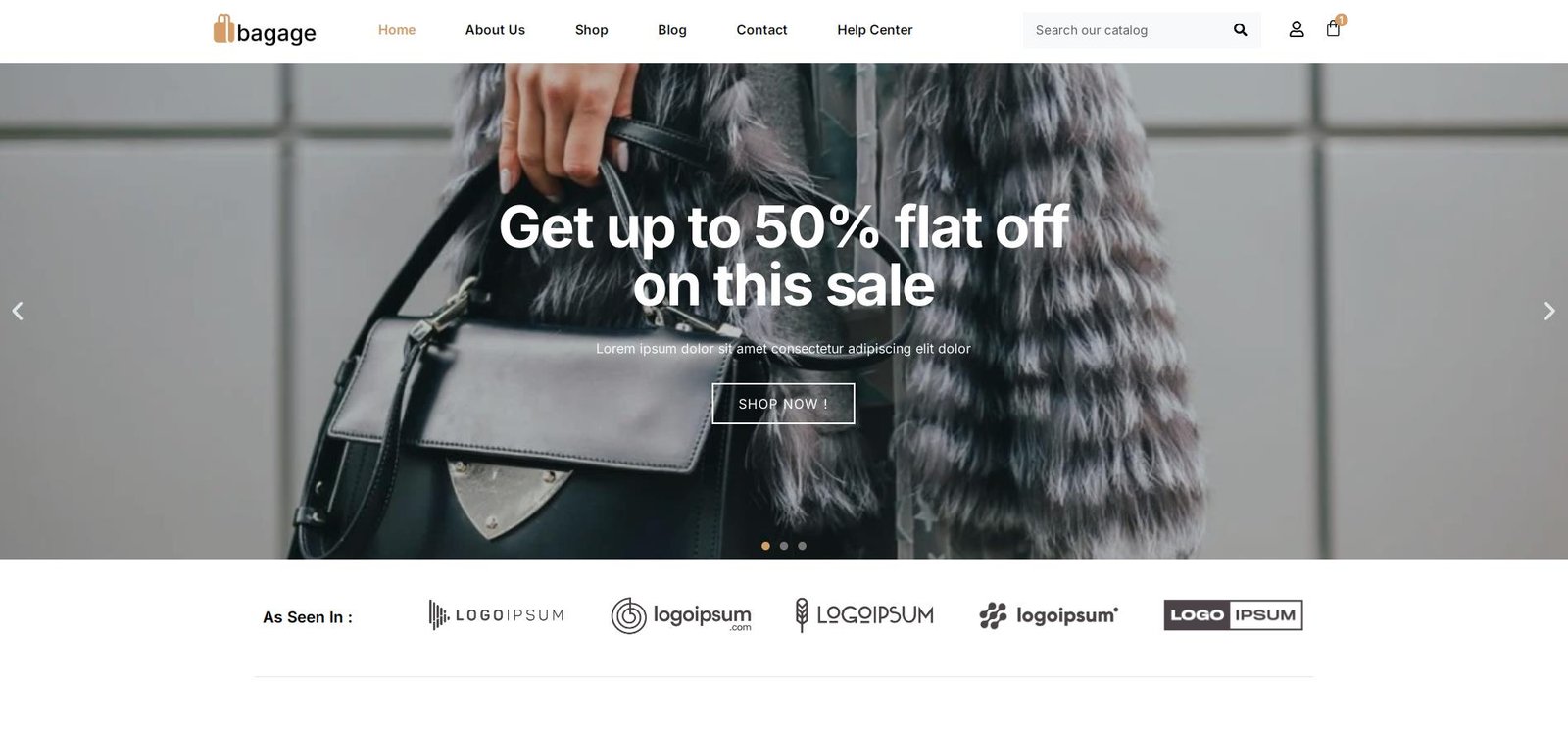The image size is (1568, 732).
Task: Click the wheat-icon LOGOIPSUM logo
Action: [x=864, y=615]
